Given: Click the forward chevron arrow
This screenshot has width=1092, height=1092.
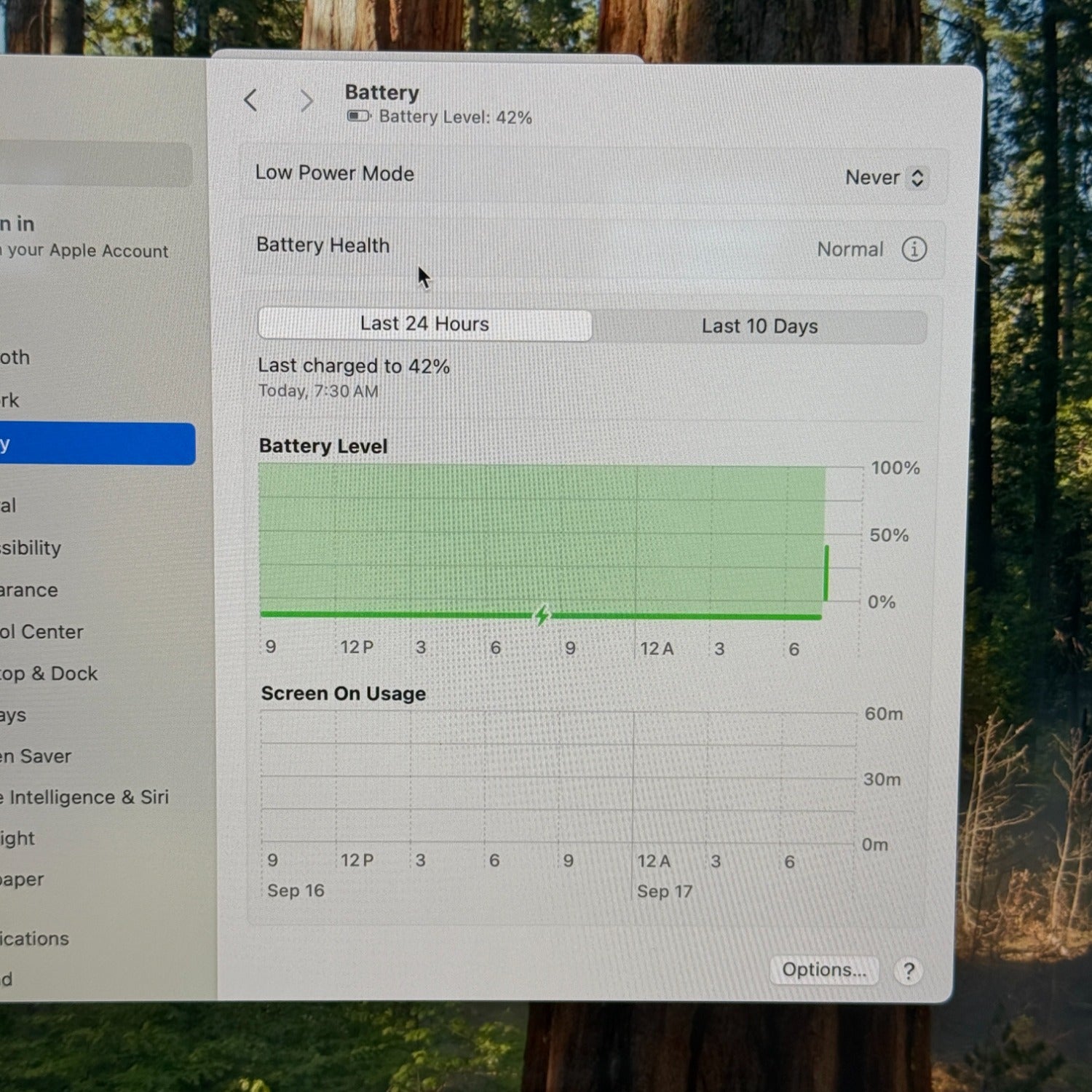Looking at the screenshot, I should click(306, 100).
